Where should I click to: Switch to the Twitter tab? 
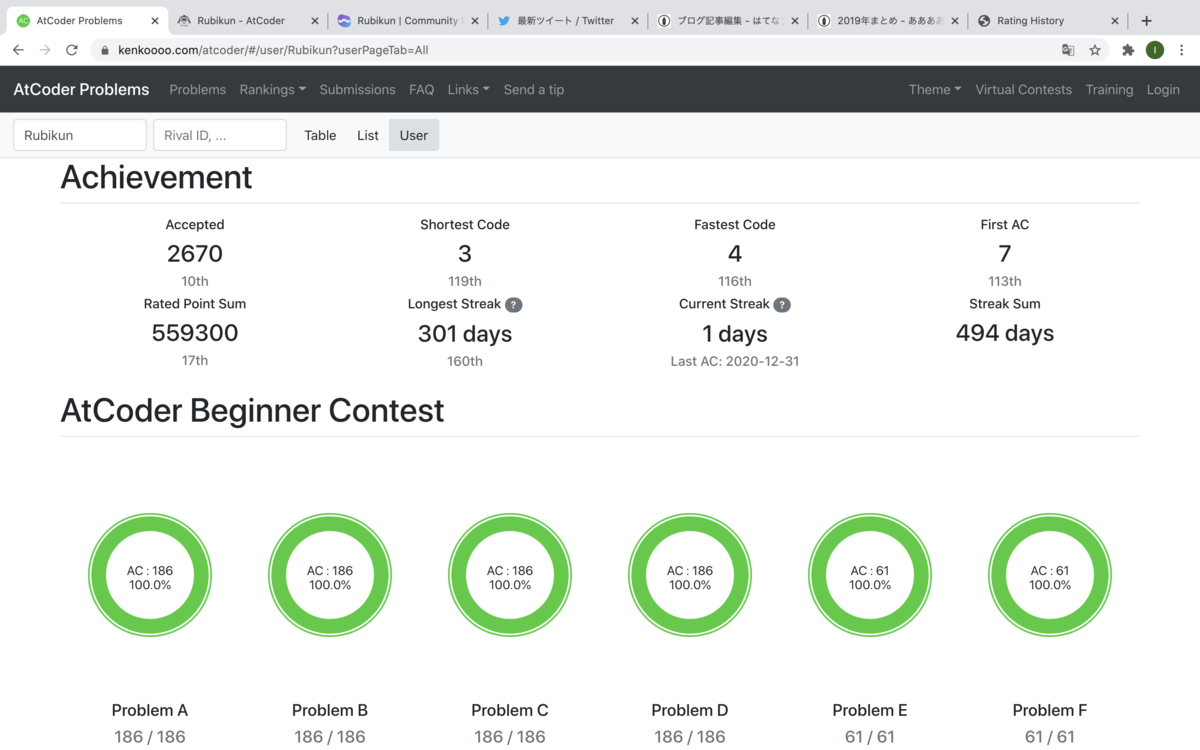point(567,20)
